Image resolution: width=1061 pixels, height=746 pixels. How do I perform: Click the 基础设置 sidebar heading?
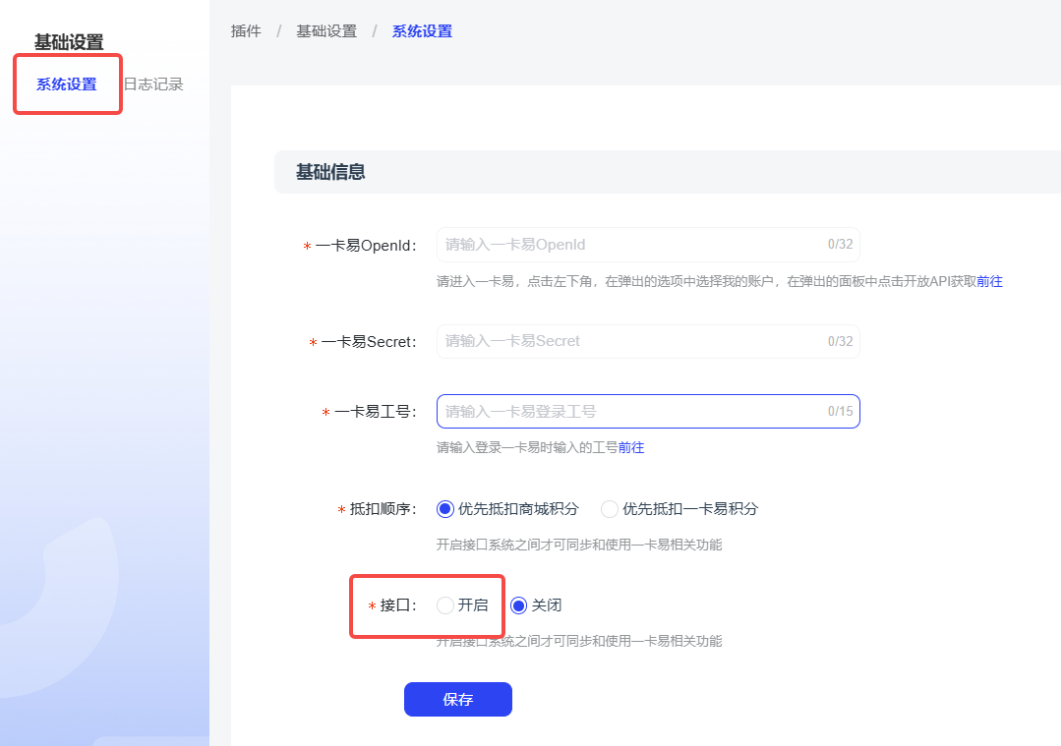(69, 42)
